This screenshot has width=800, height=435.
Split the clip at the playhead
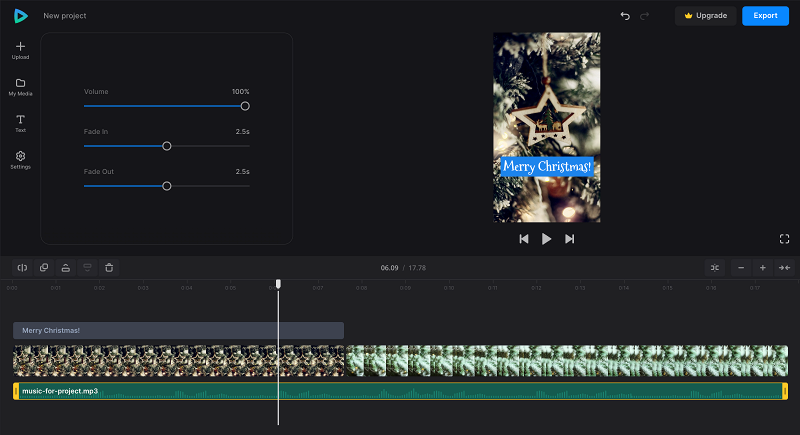(22, 268)
